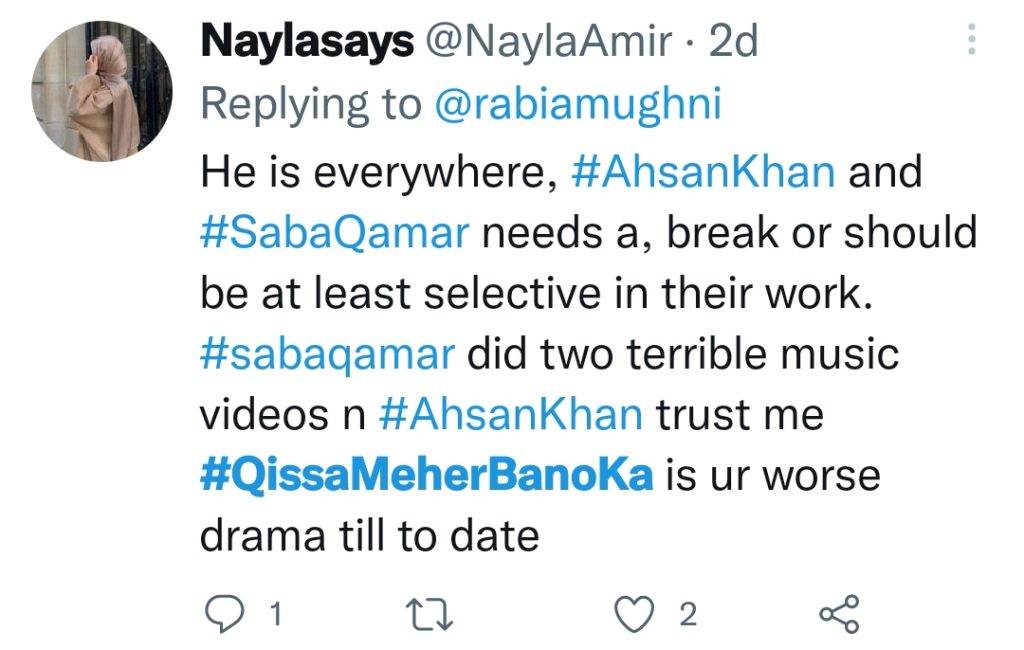1024x650 pixels.
Task: Open the #SabaQamar capitalized hashtag
Action: coord(335,233)
